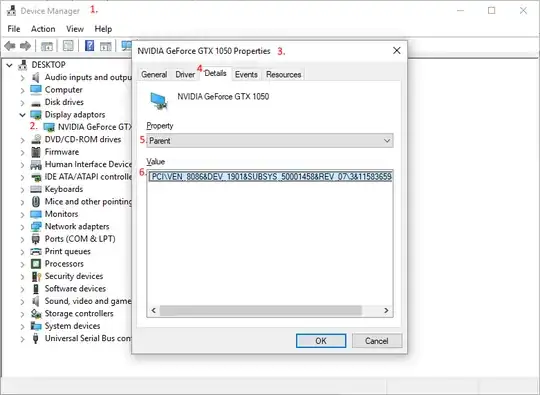
Task: Click the Ports (COM & LPT) icon
Action: (x=36, y=239)
